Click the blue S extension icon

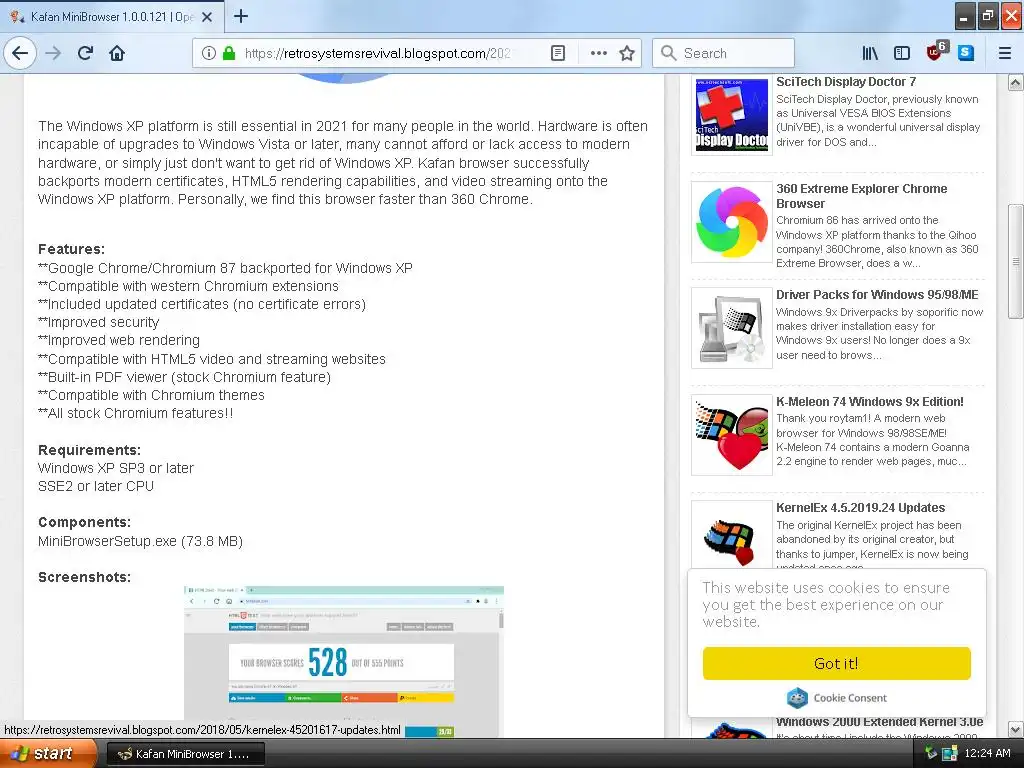tap(966, 53)
